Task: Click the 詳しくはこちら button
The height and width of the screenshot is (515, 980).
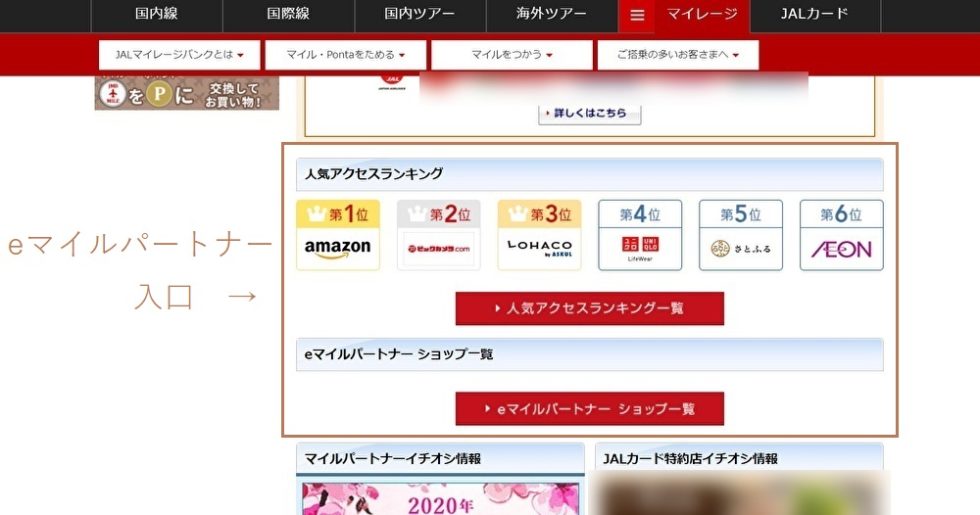Action: point(589,114)
